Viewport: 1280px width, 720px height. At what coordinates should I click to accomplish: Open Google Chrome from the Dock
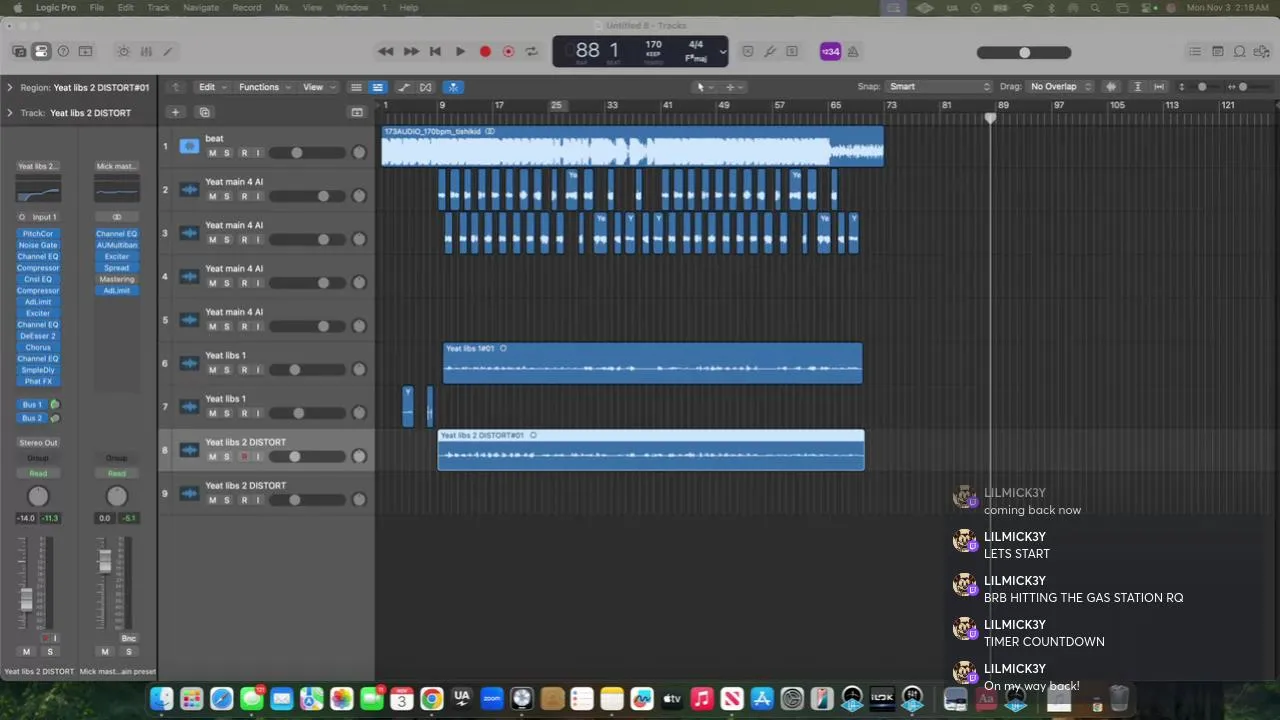click(432, 699)
